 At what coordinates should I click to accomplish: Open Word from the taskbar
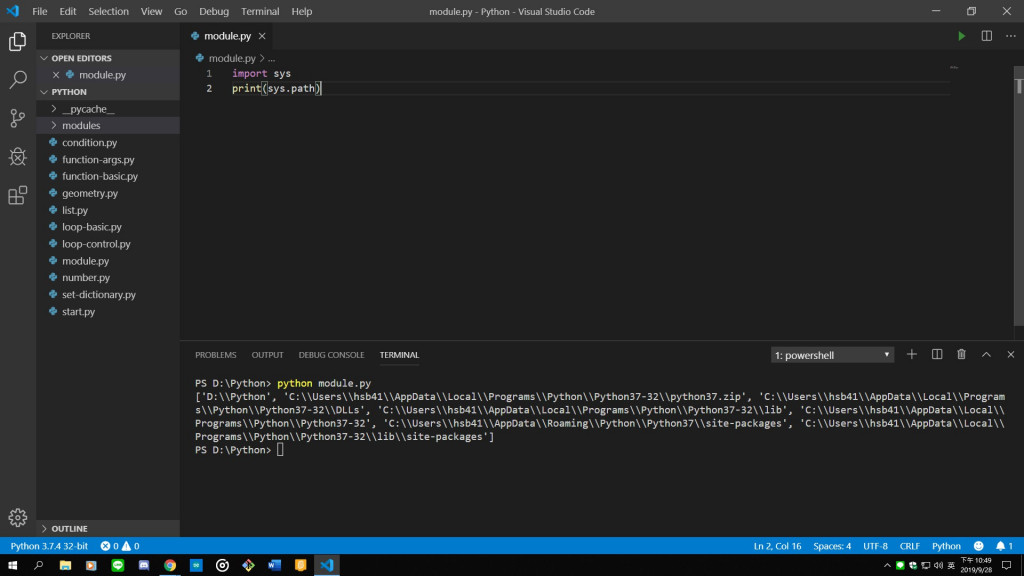[x=274, y=566]
